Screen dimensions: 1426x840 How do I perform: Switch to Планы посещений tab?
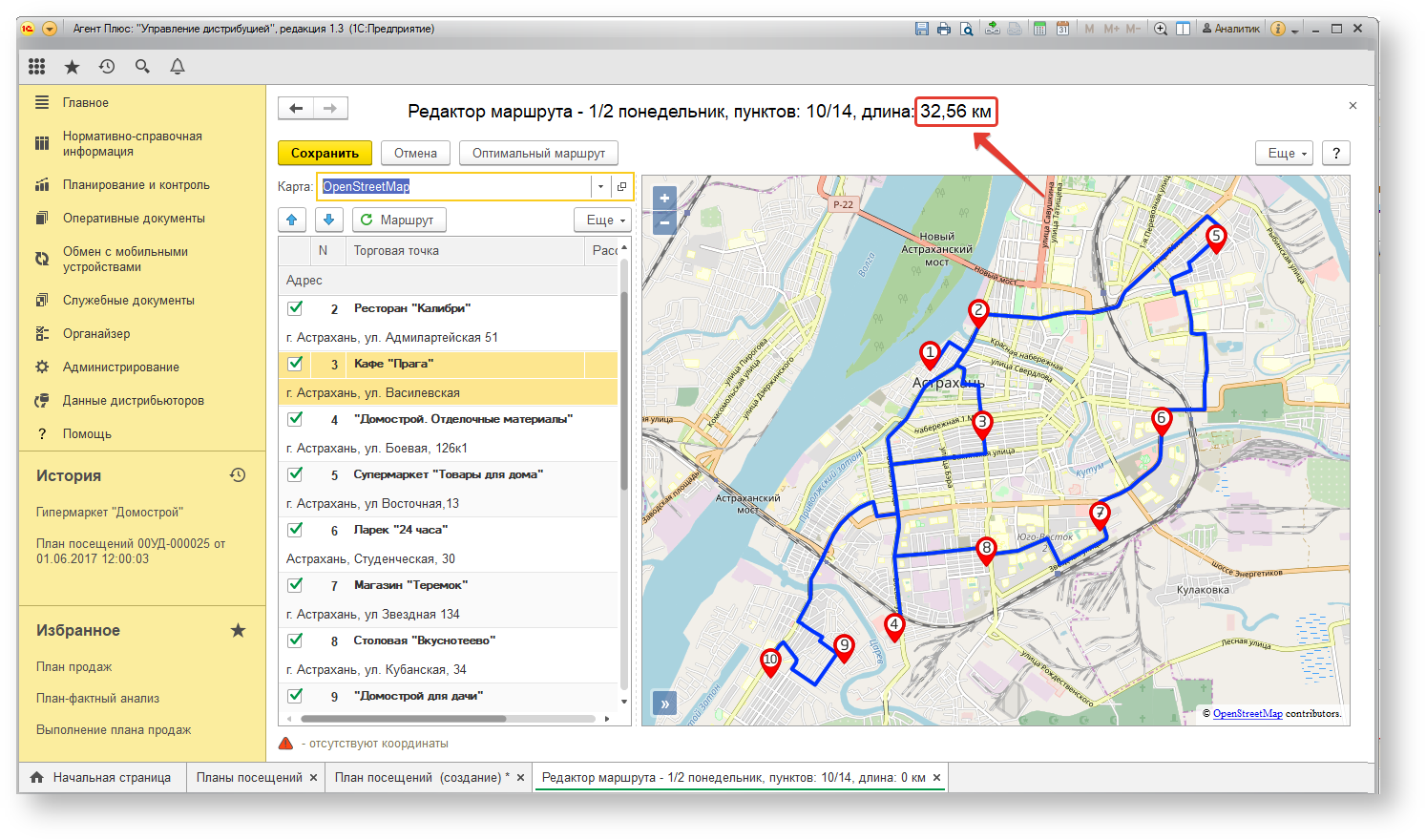[x=249, y=777]
